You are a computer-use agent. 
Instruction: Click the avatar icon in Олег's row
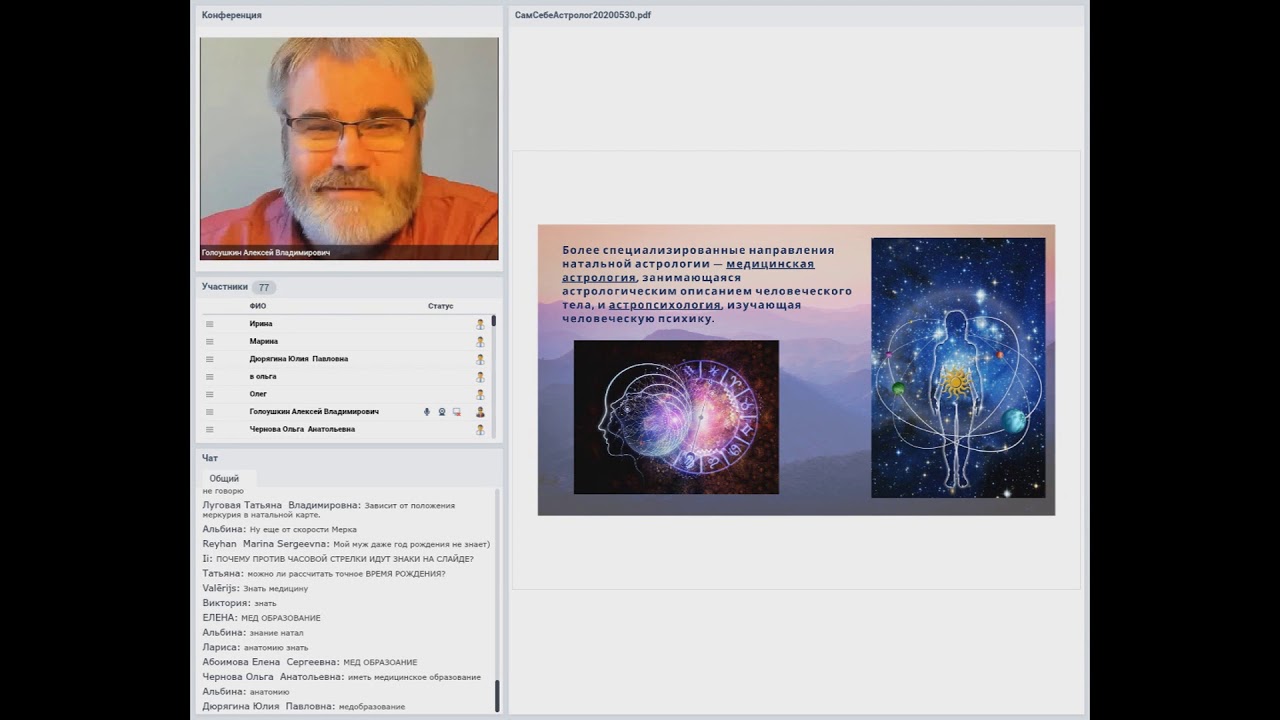click(x=480, y=394)
